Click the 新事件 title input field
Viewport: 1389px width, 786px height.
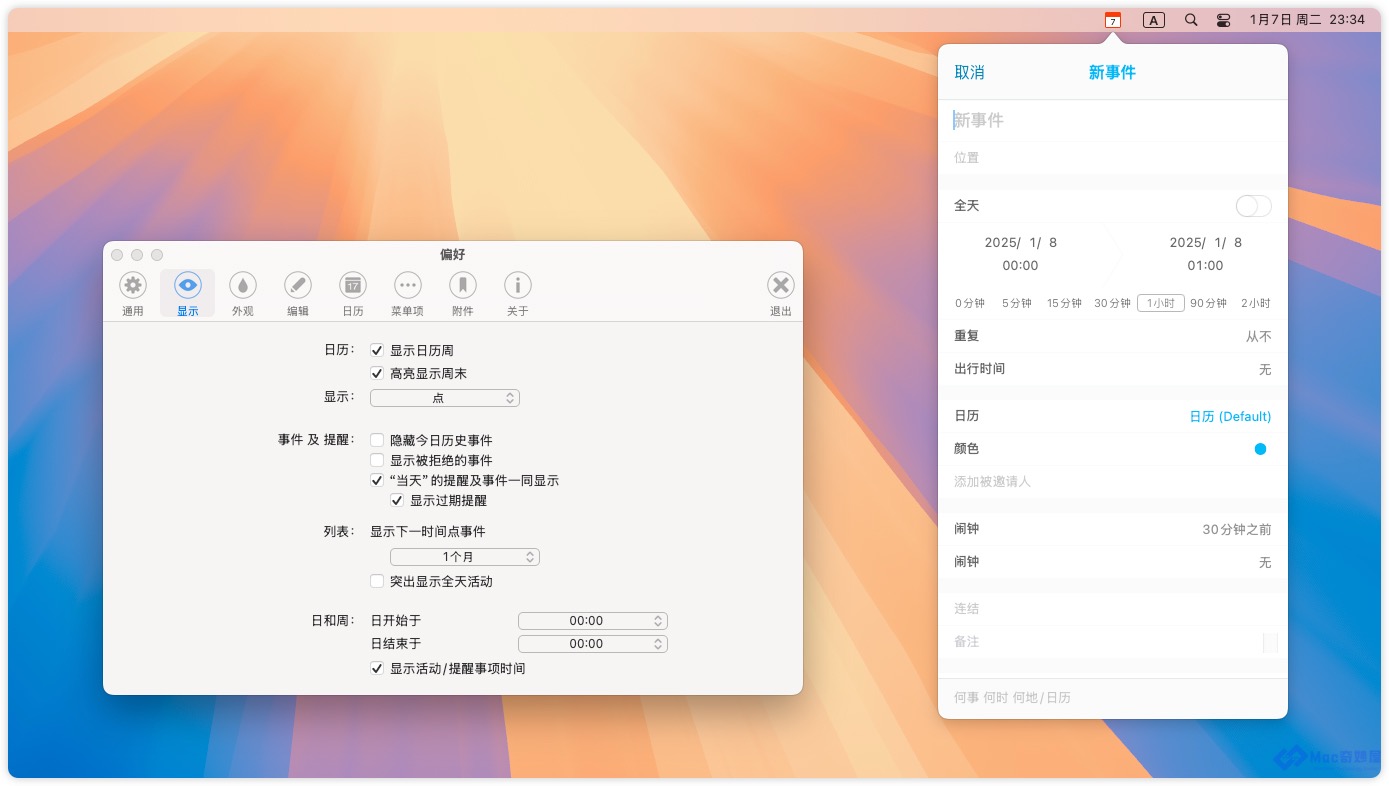point(1110,121)
